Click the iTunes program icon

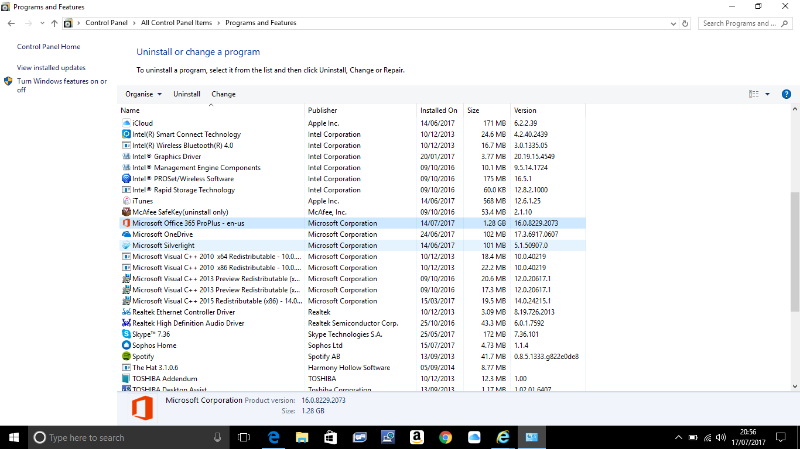[126, 201]
